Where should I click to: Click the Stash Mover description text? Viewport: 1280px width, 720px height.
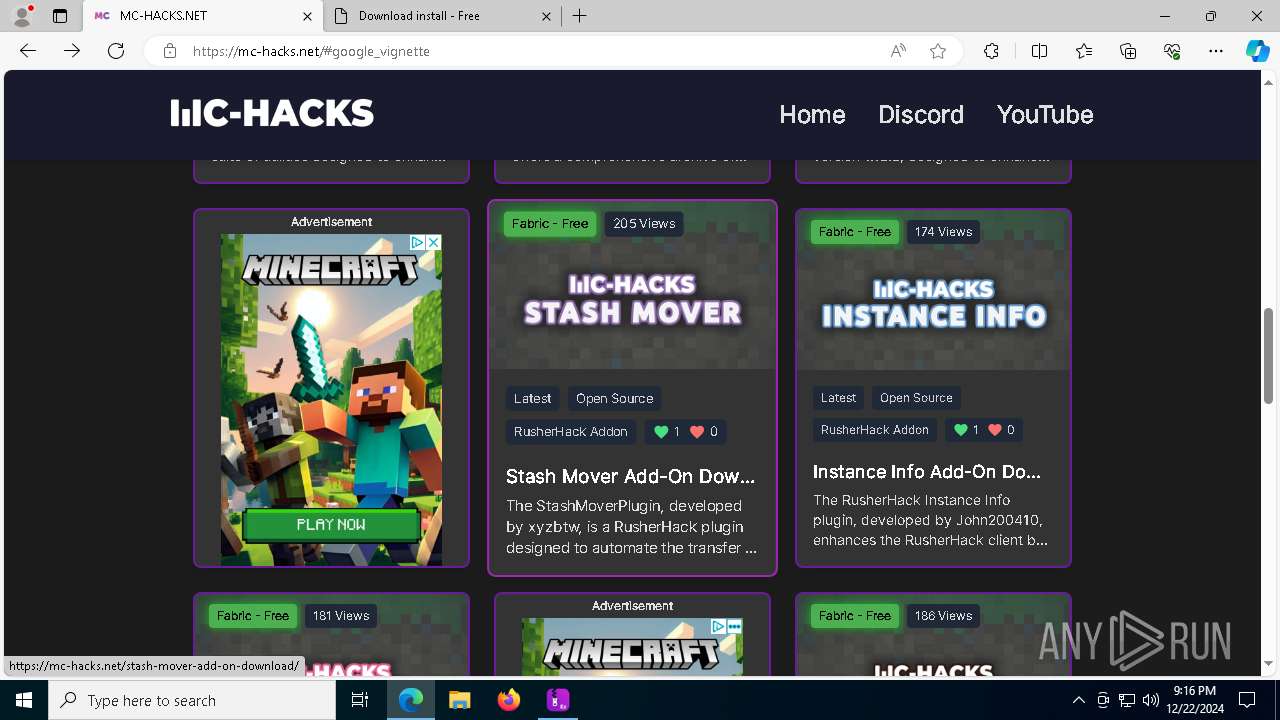click(x=631, y=527)
